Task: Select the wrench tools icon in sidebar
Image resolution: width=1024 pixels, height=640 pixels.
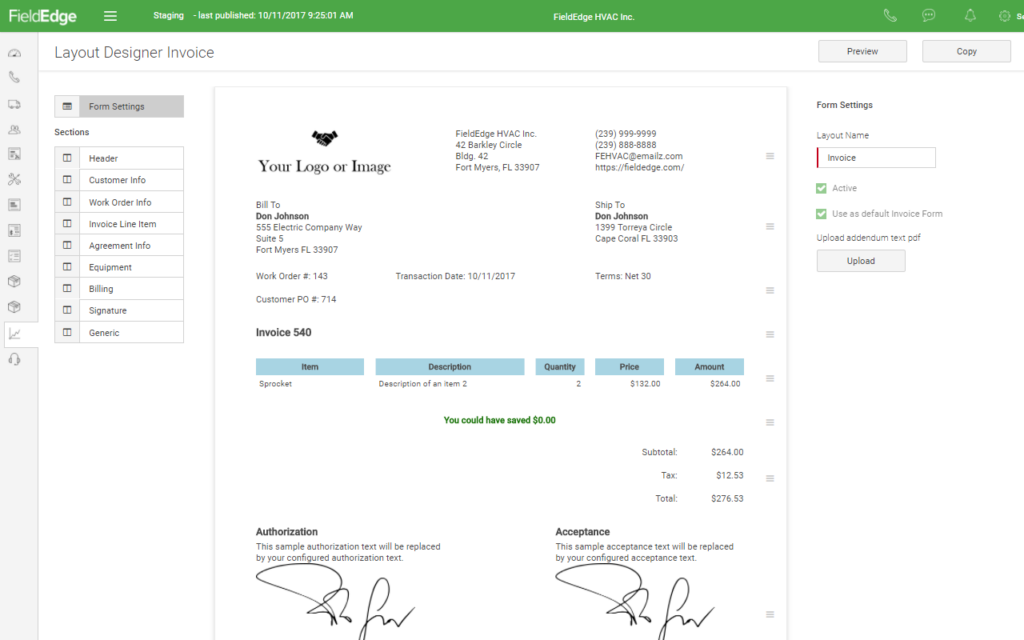Action: click(x=14, y=179)
